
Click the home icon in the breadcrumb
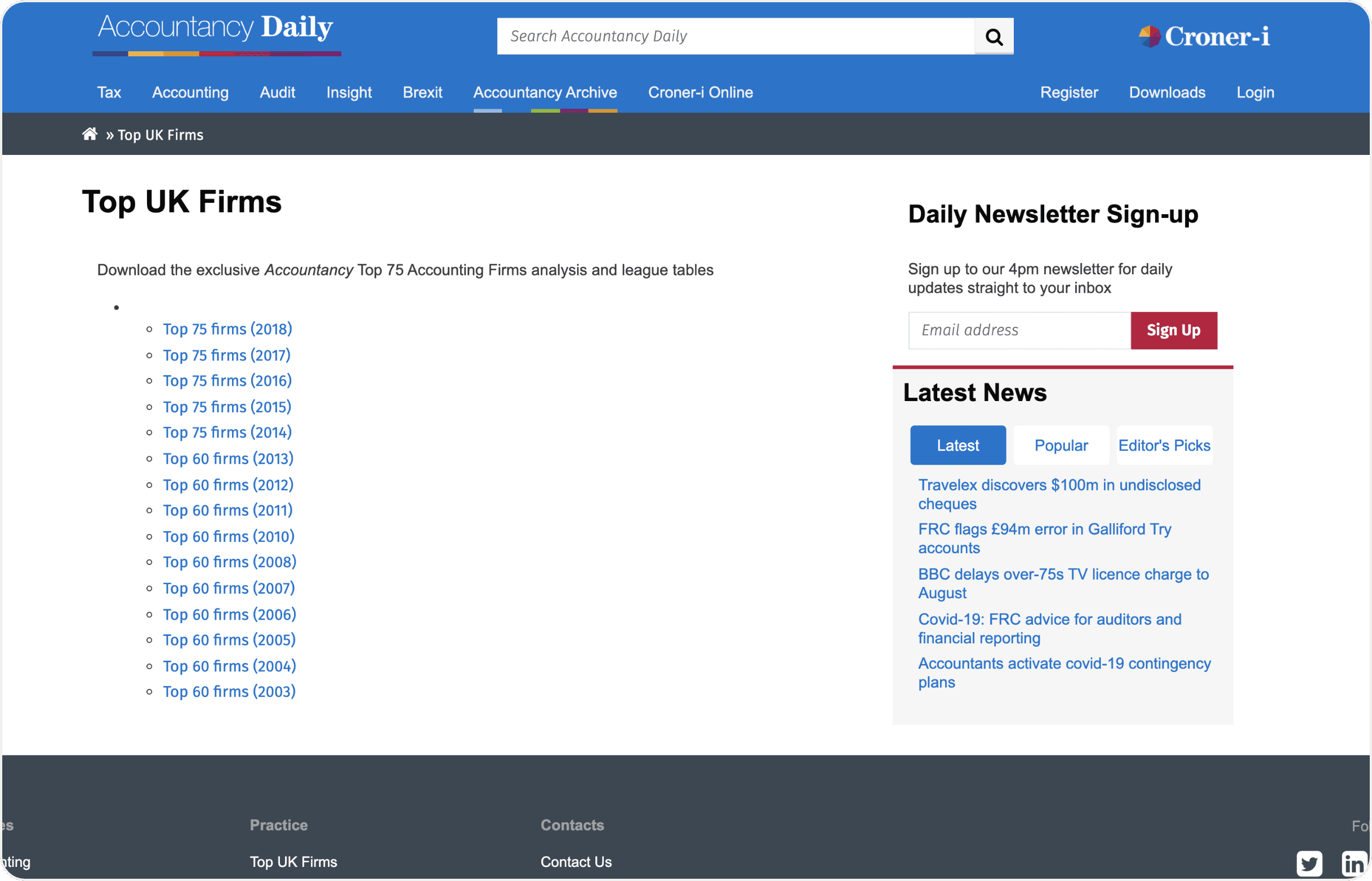(x=90, y=135)
